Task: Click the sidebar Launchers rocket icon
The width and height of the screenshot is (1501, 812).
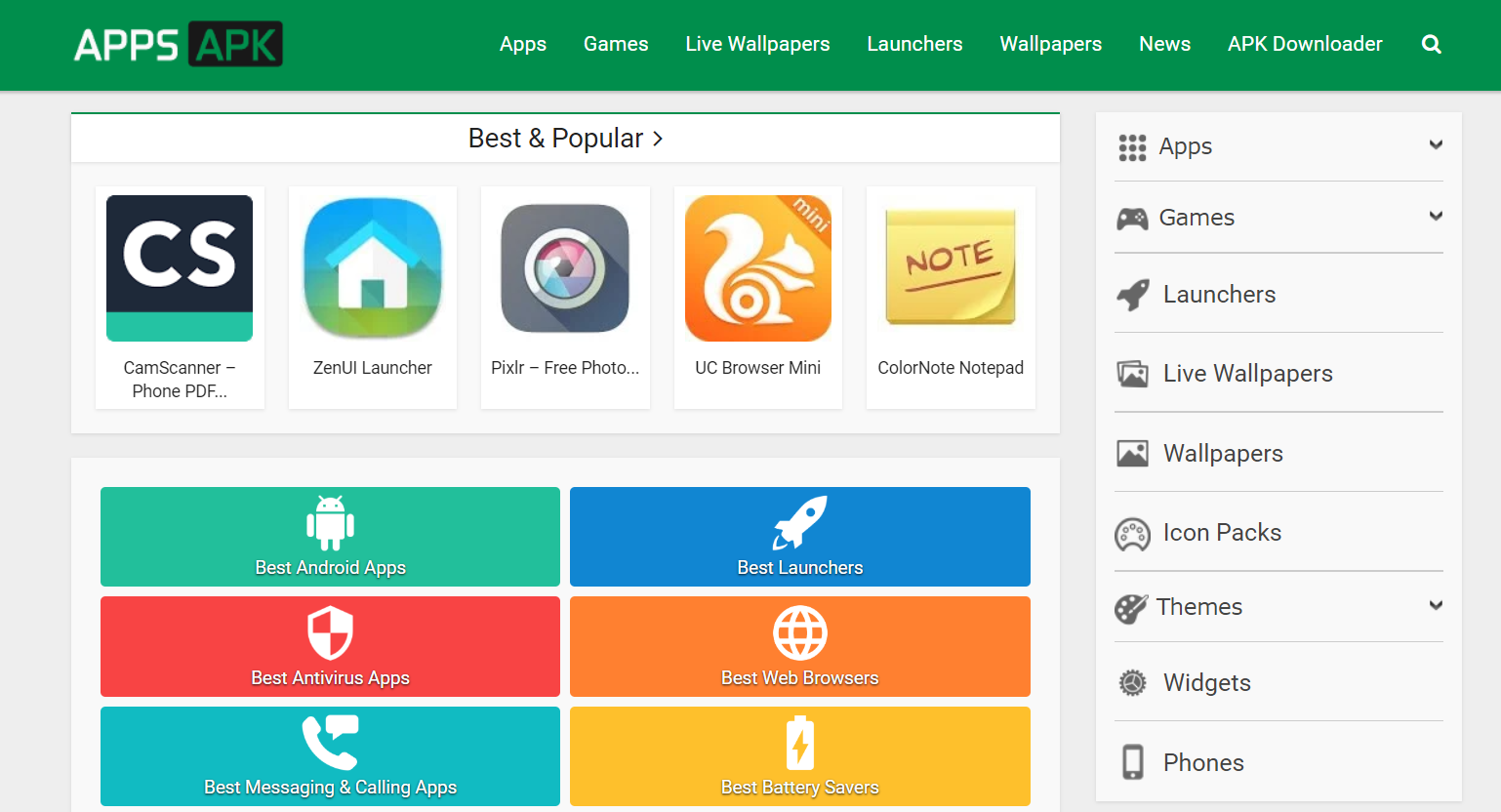Action: pyautogui.click(x=1133, y=295)
